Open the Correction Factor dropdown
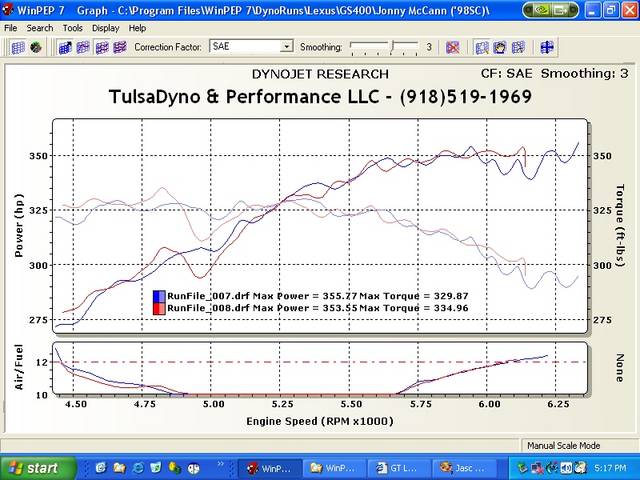 coord(286,47)
